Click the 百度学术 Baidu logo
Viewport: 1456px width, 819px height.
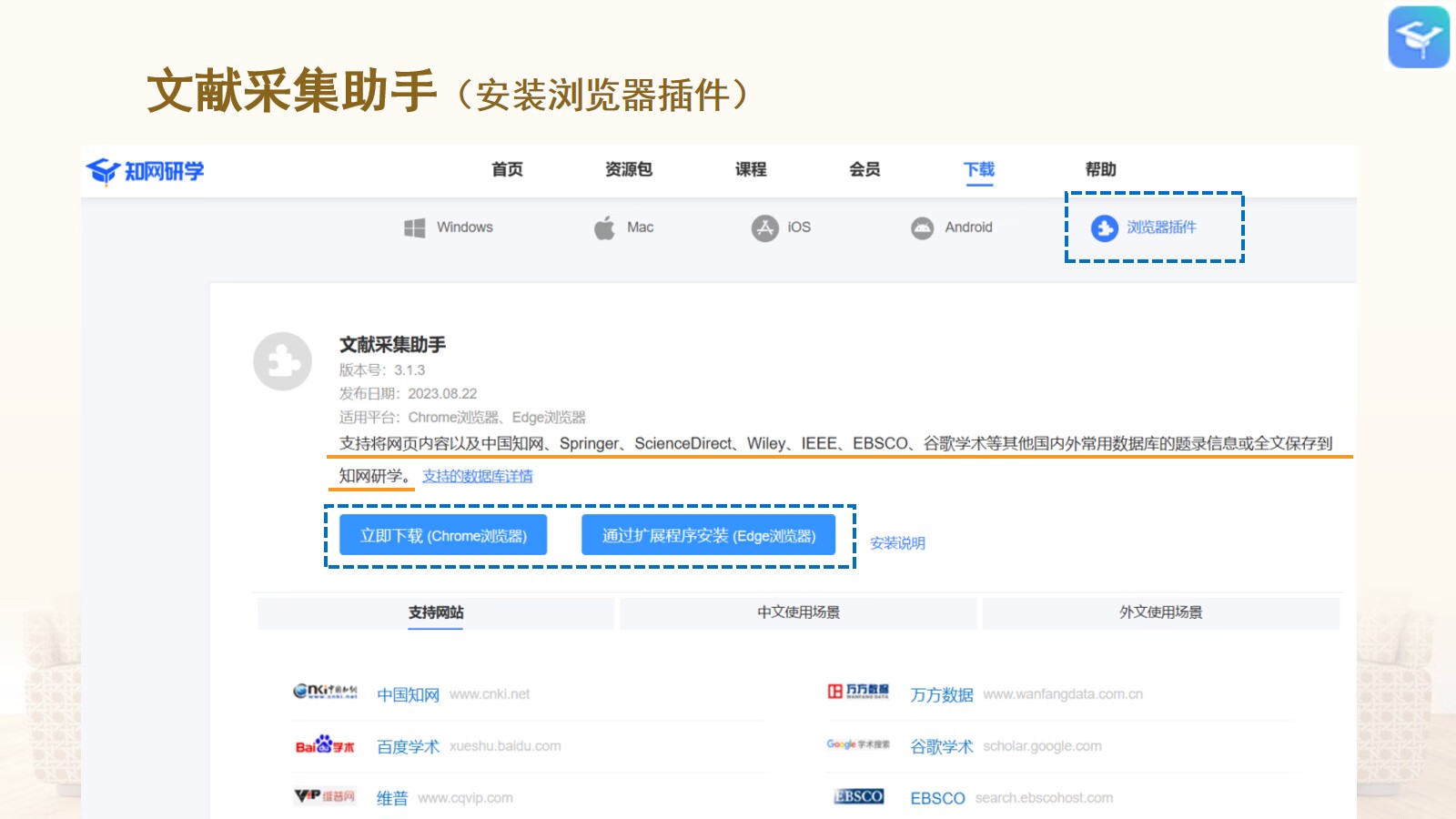click(325, 745)
